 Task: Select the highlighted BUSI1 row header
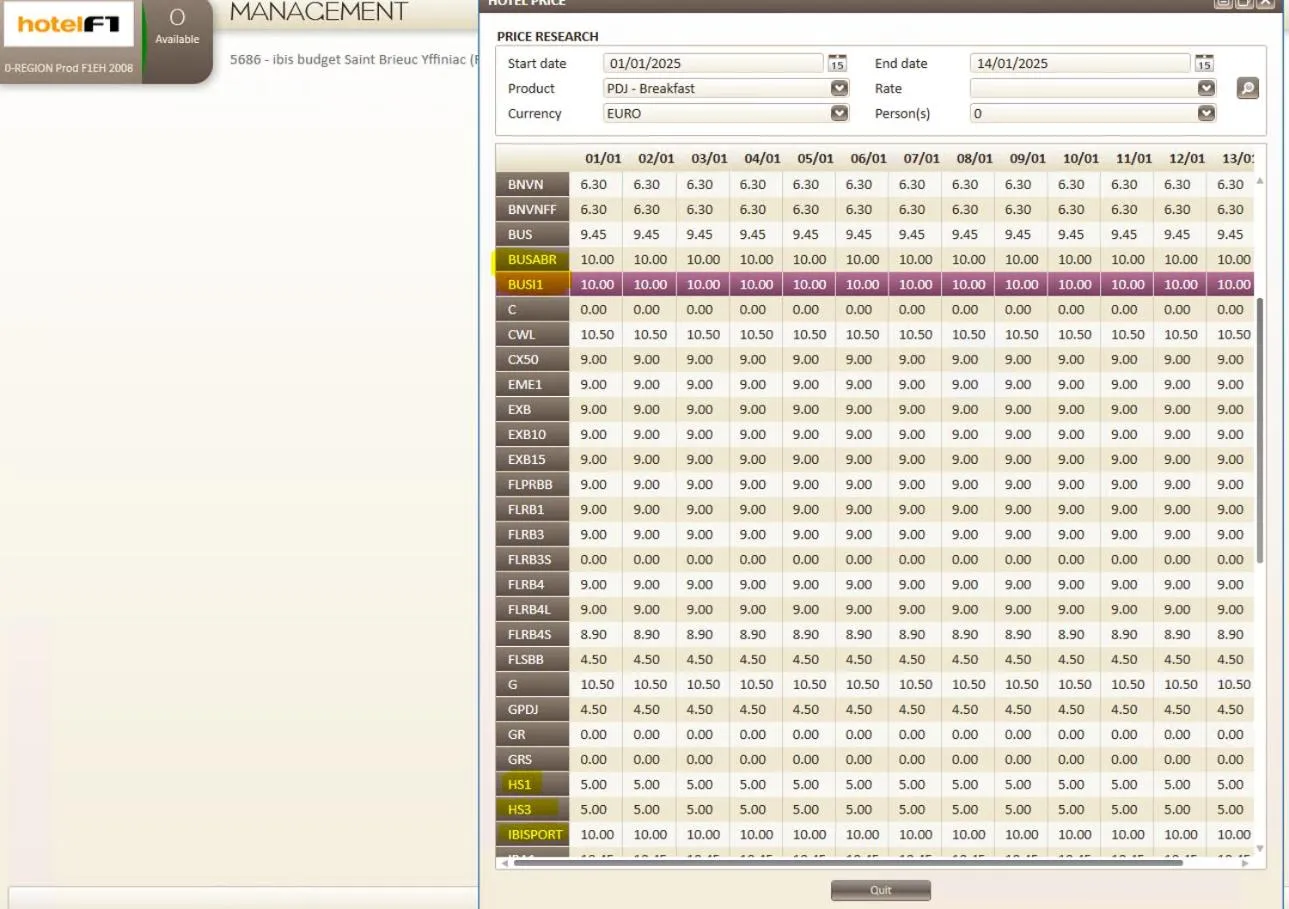[x=532, y=284]
